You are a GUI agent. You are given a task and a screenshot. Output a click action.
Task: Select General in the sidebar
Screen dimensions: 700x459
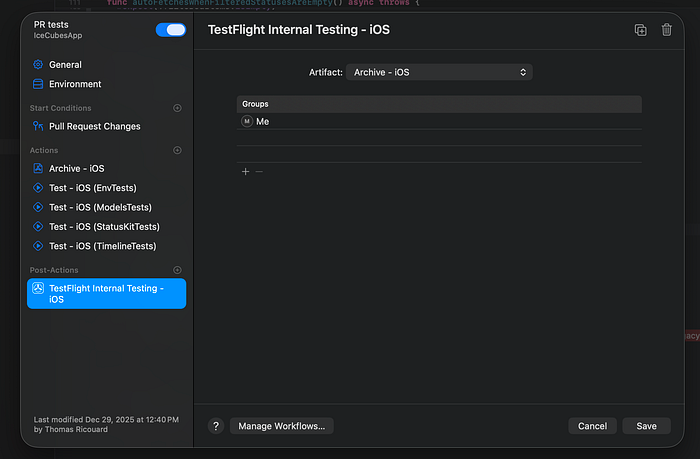coord(106,64)
